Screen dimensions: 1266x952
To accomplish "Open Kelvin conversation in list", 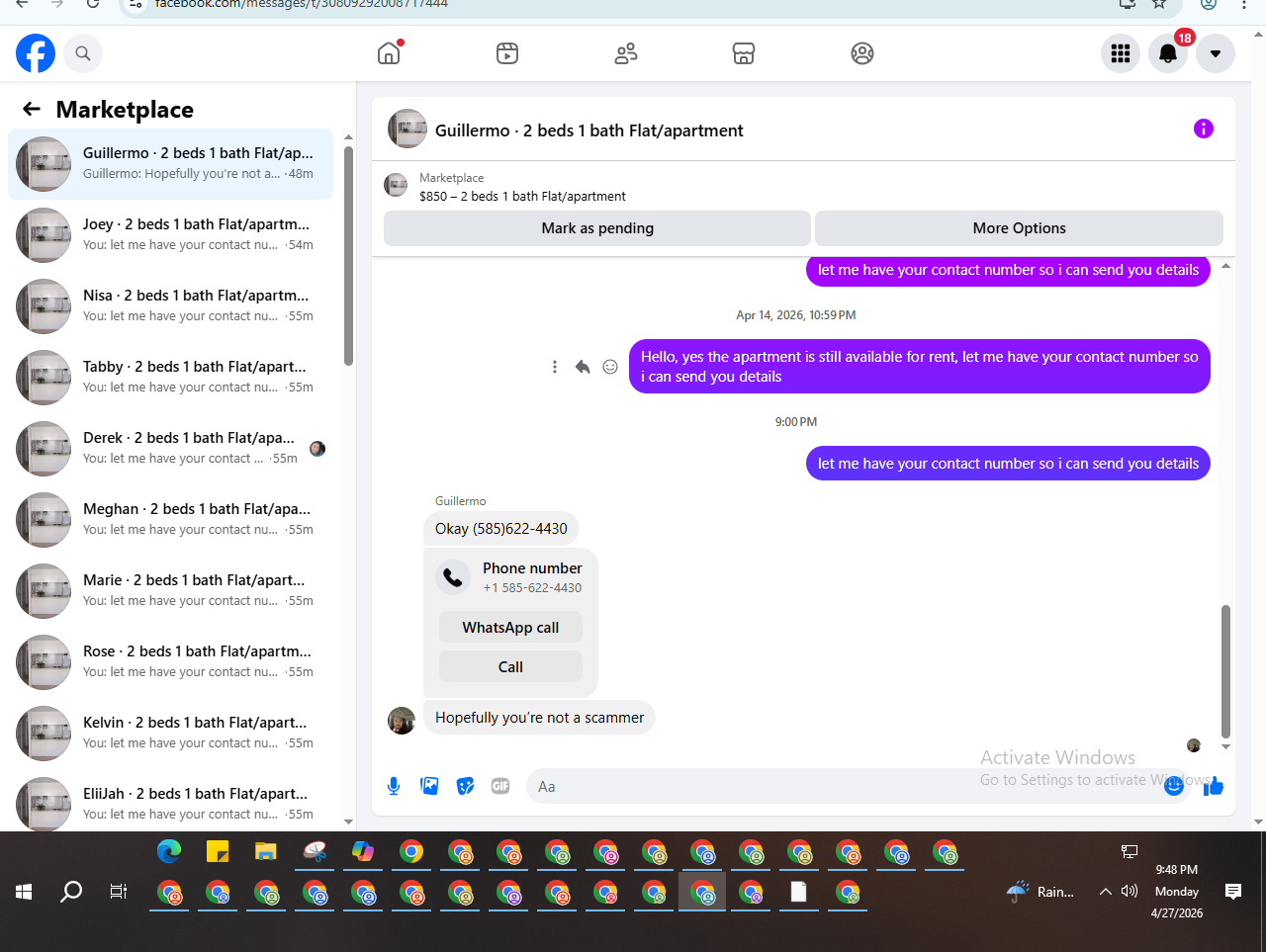I will click(170, 734).
